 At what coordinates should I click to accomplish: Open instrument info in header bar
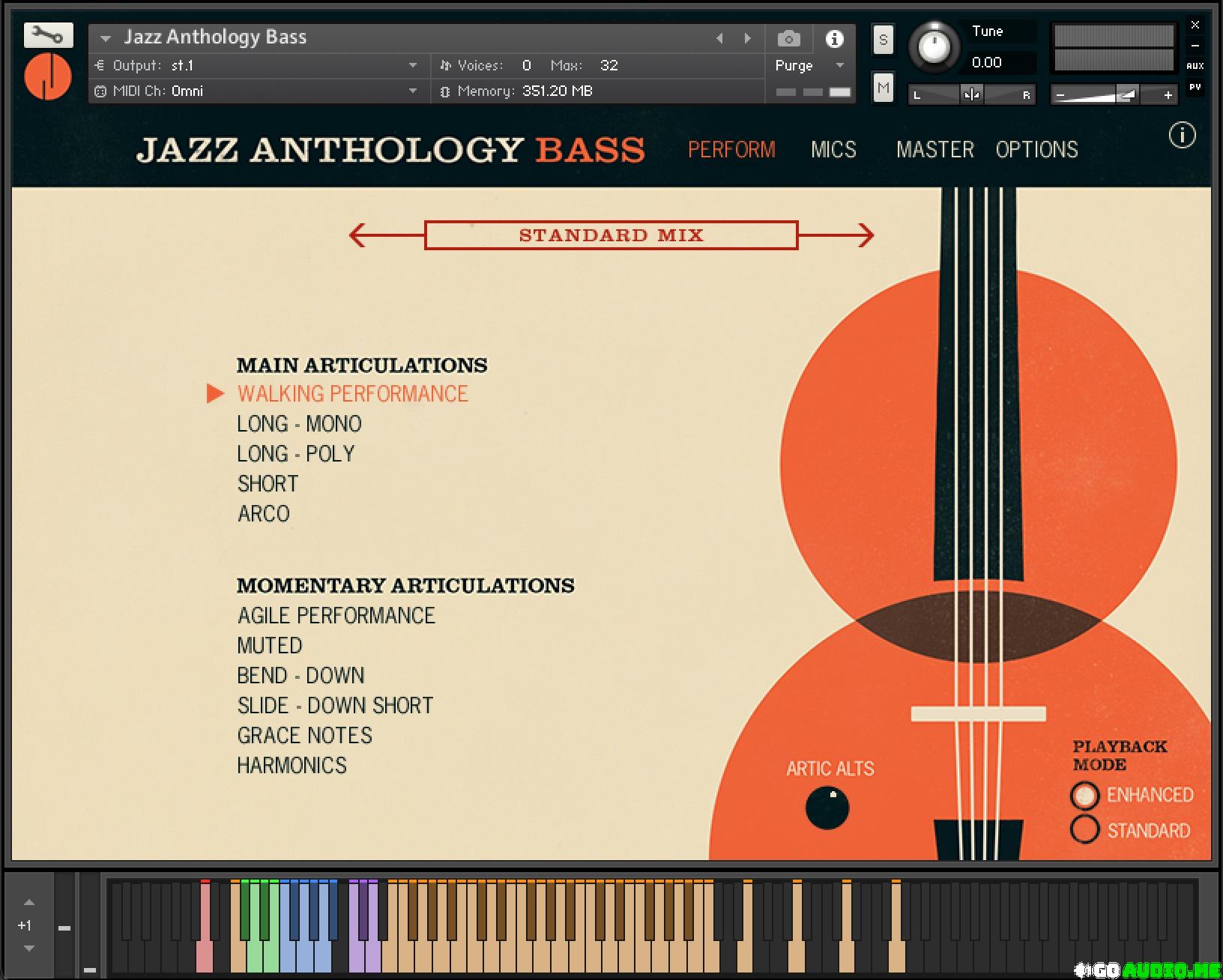pyautogui.click(x=834, y=38)
